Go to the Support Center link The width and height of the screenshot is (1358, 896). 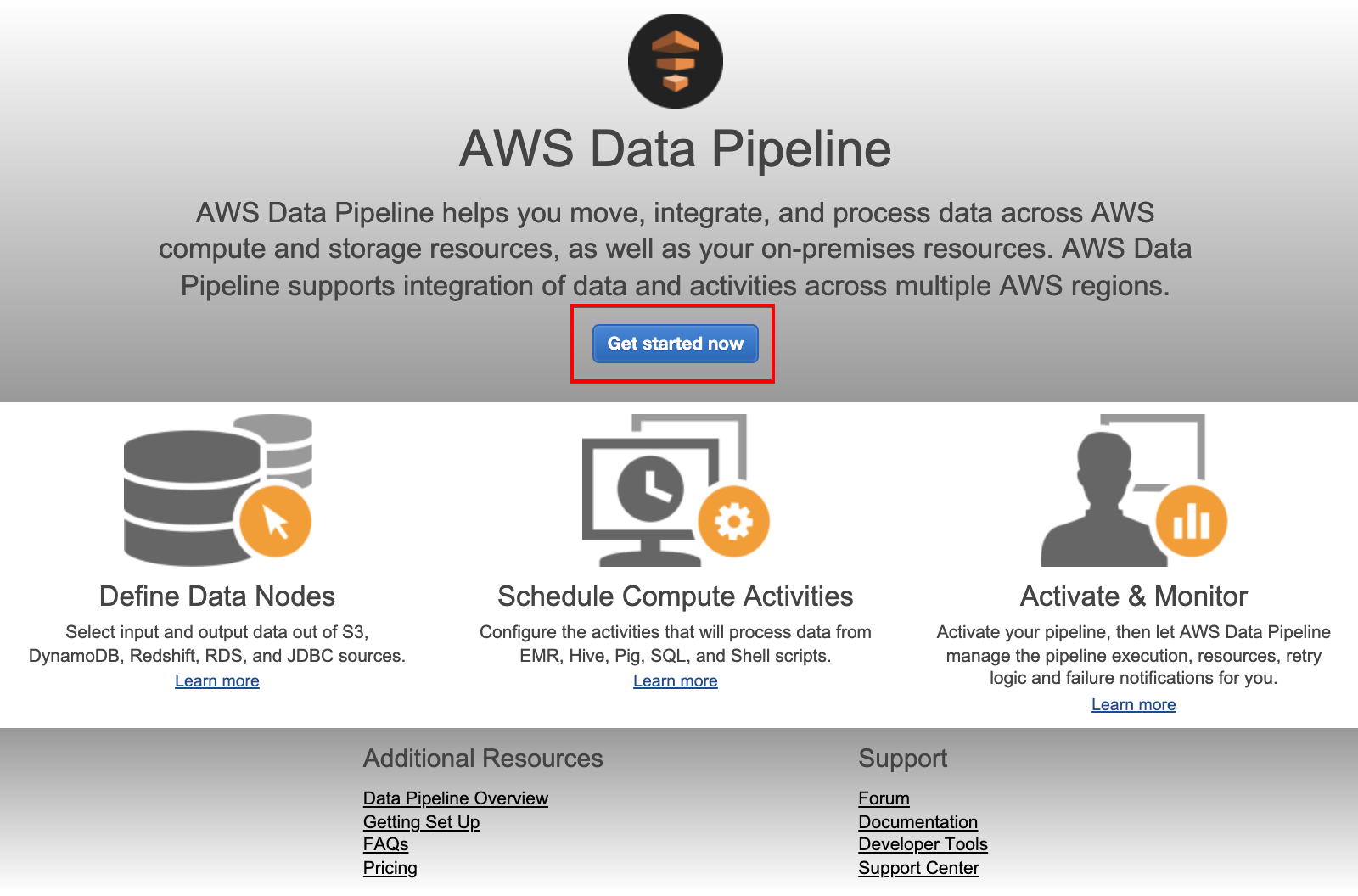919,867
